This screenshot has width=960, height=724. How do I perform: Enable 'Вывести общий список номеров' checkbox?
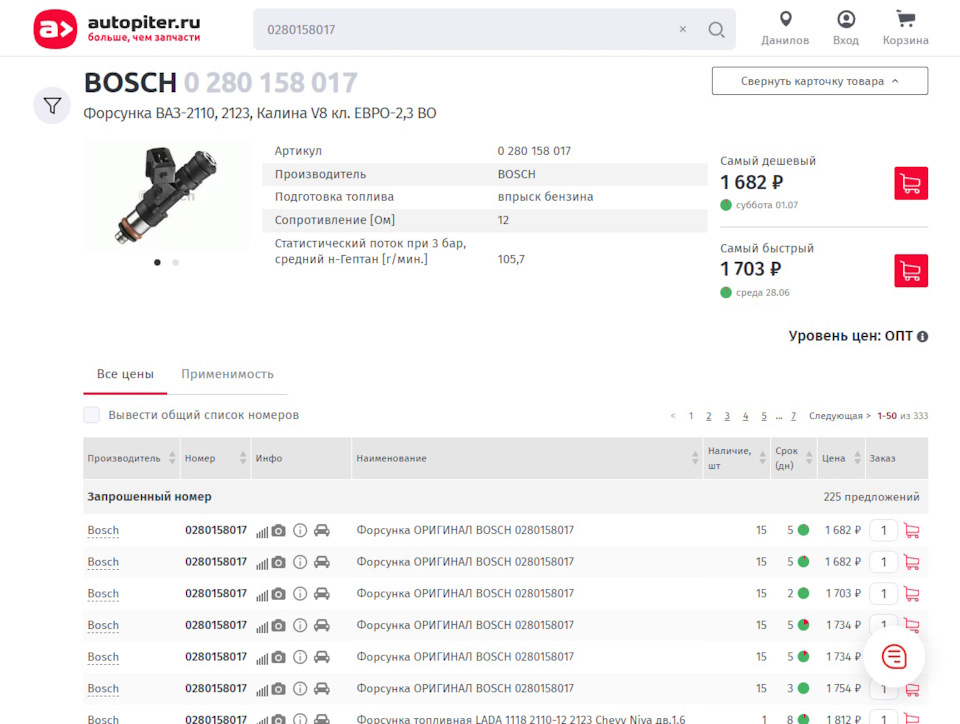(x=92, y=415)
